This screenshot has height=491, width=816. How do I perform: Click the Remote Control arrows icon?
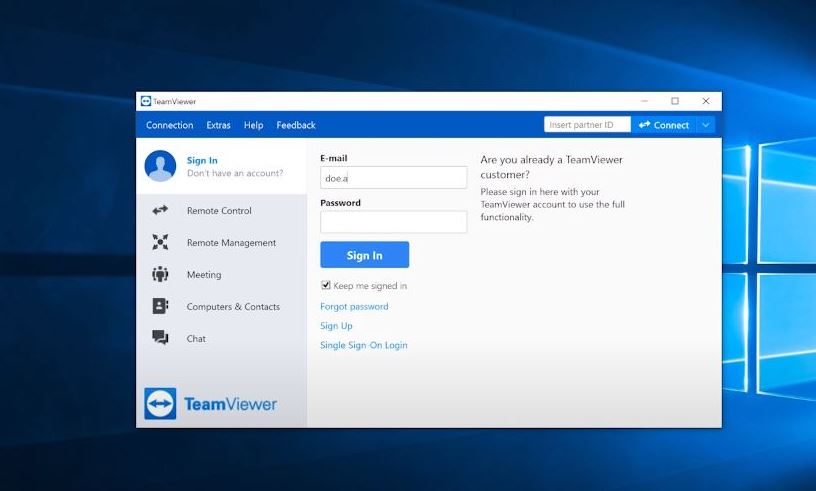tap(160, 210)
